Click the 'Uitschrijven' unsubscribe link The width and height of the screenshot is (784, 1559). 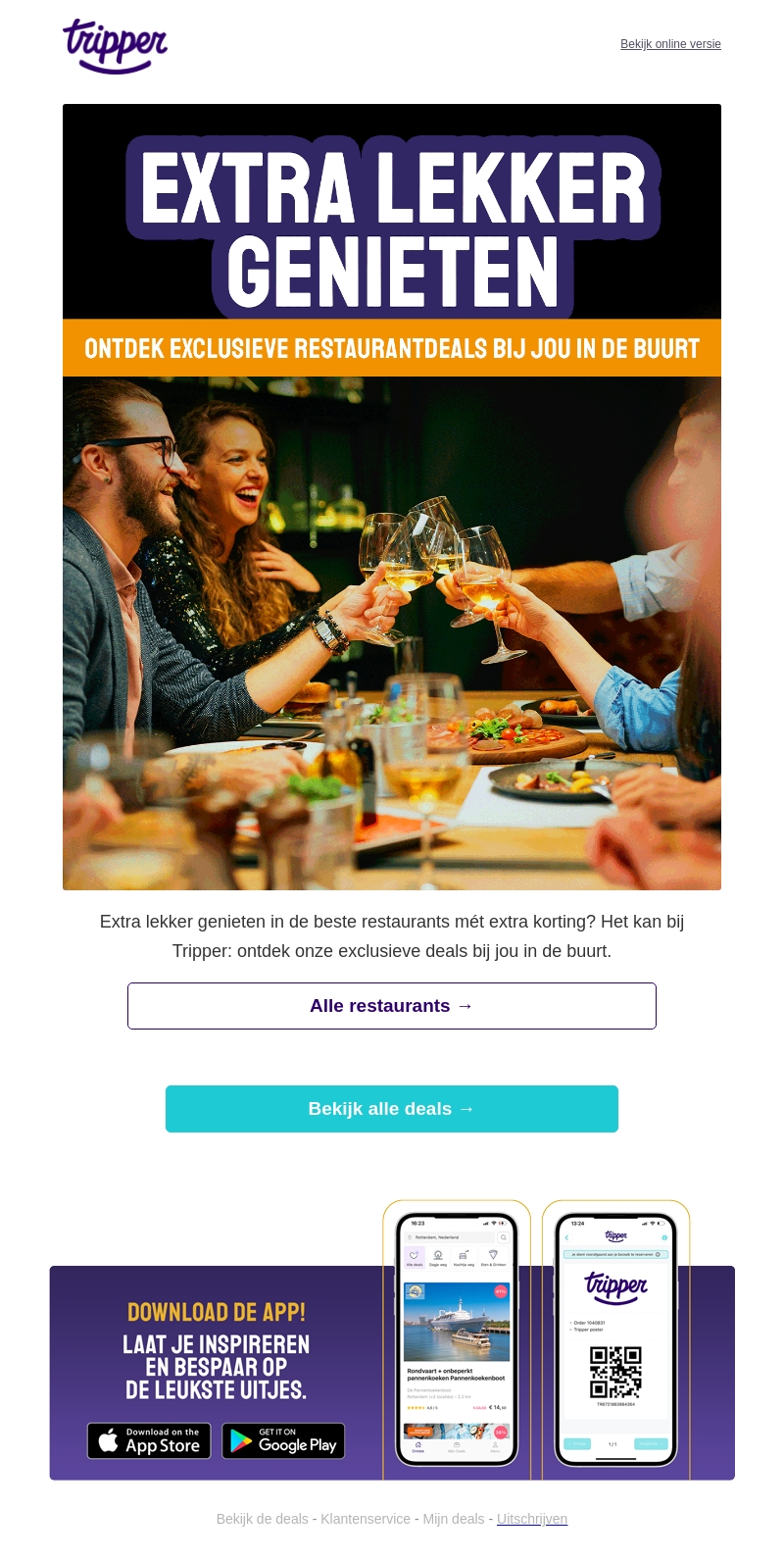point(532,1519)
